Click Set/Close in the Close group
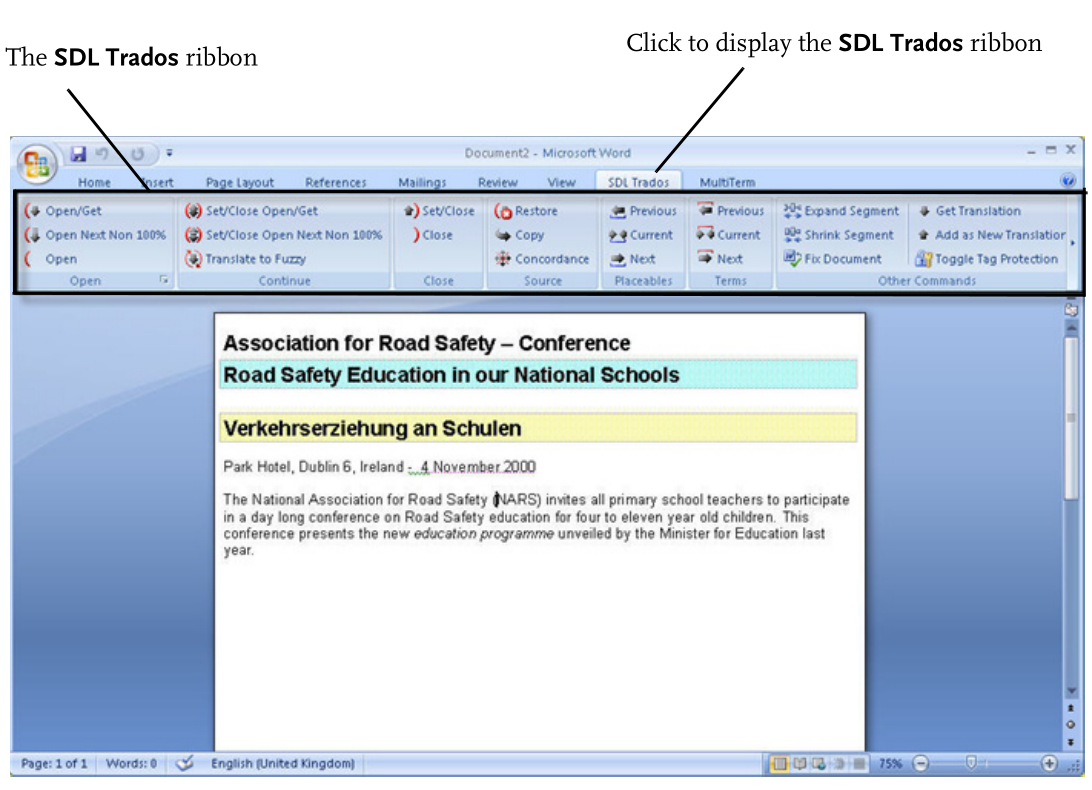This screenshot has width=1092, height=790. [x=439, y=210]
